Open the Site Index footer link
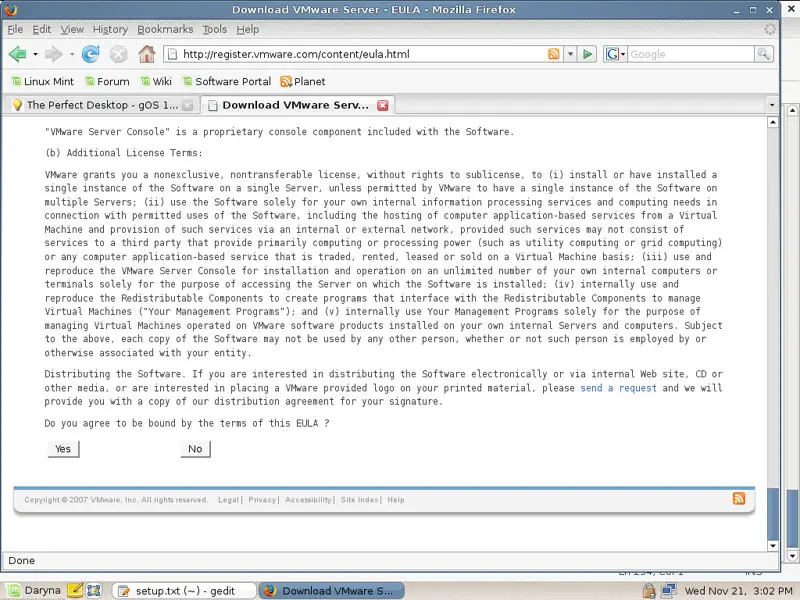Screen dimensions: 800x600 (359, 500)
